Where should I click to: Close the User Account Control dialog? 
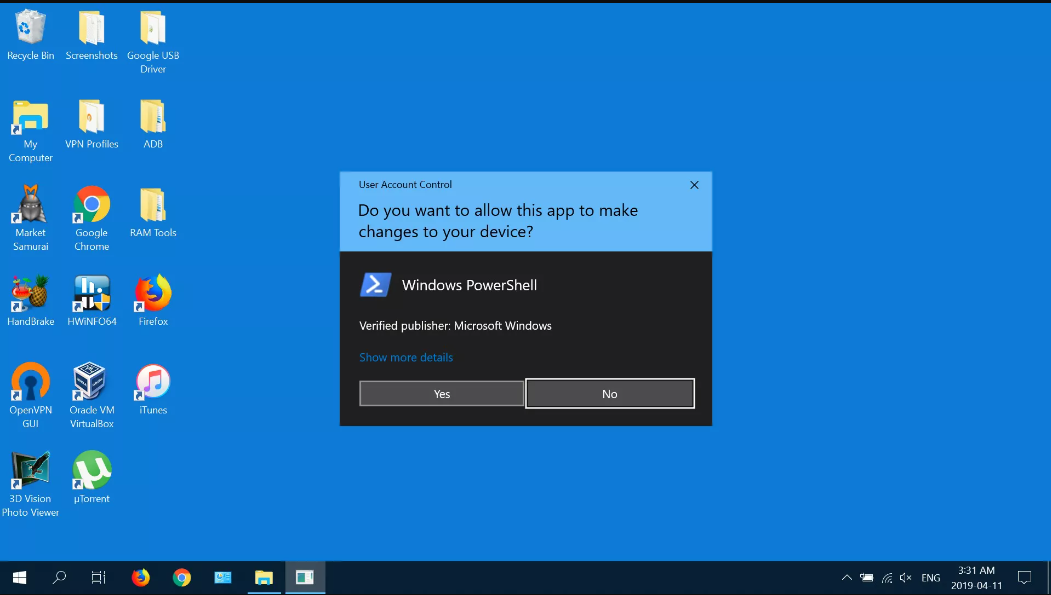[694, 185]
